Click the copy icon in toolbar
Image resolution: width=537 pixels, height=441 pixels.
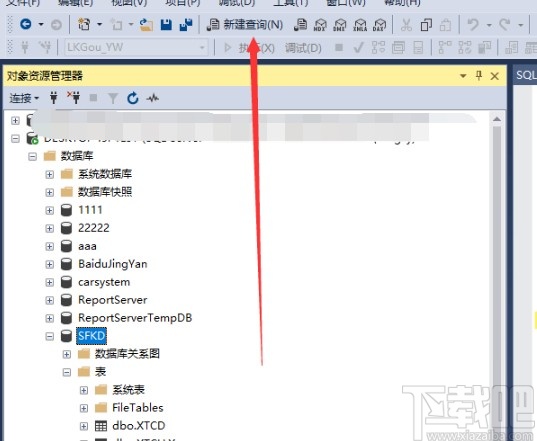426,25
